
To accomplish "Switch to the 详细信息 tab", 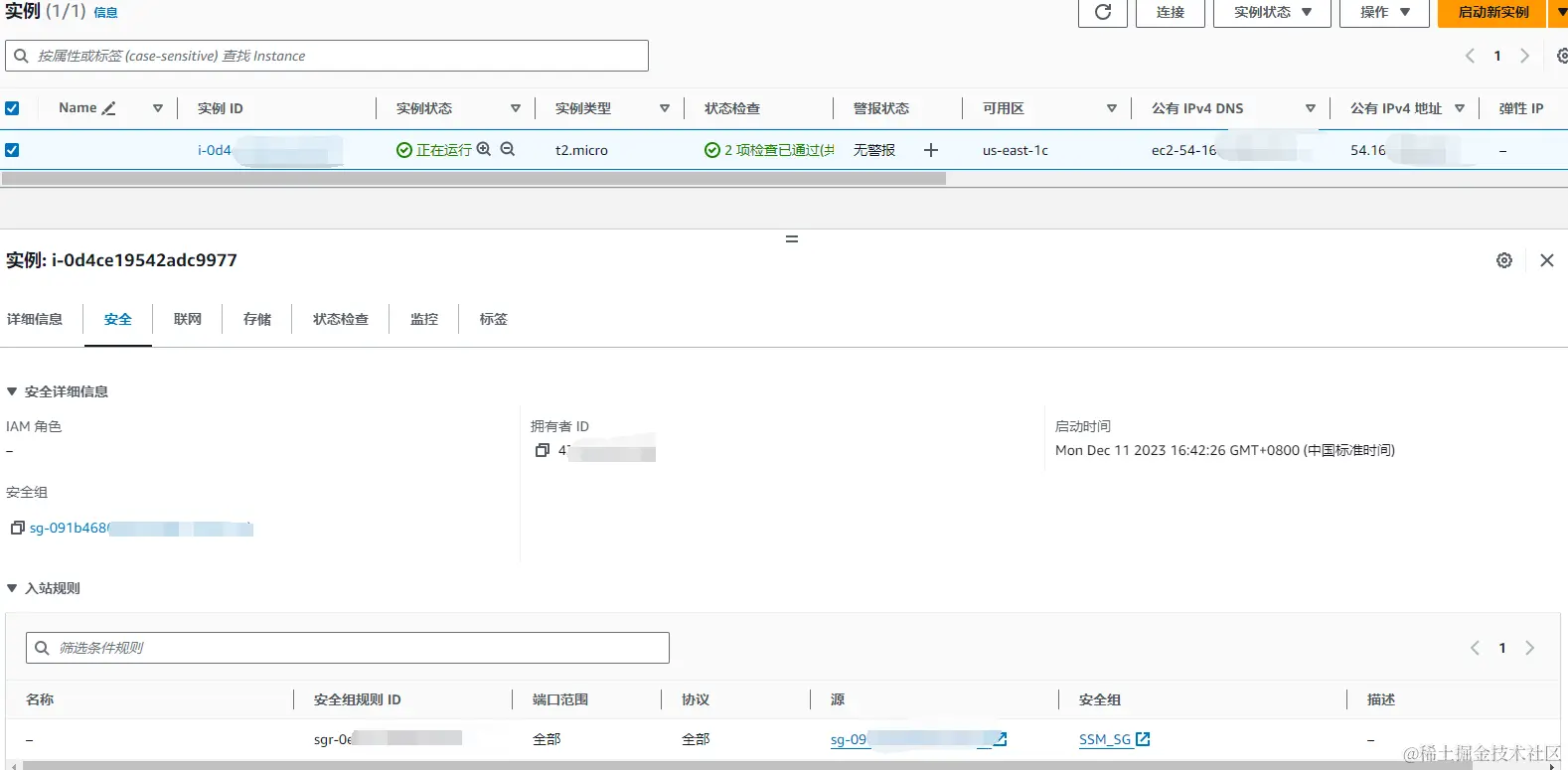I will pyautogui.click(x=35, y=319).
